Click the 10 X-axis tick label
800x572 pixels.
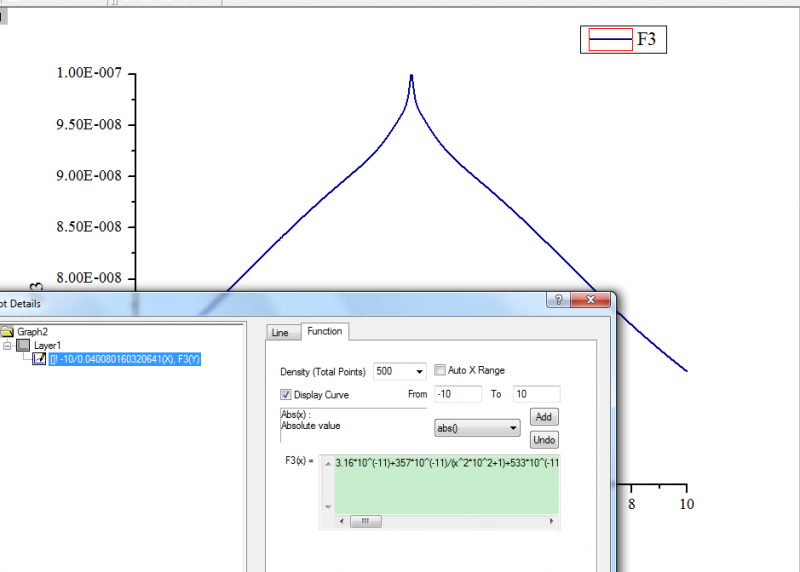pos(687,504)
